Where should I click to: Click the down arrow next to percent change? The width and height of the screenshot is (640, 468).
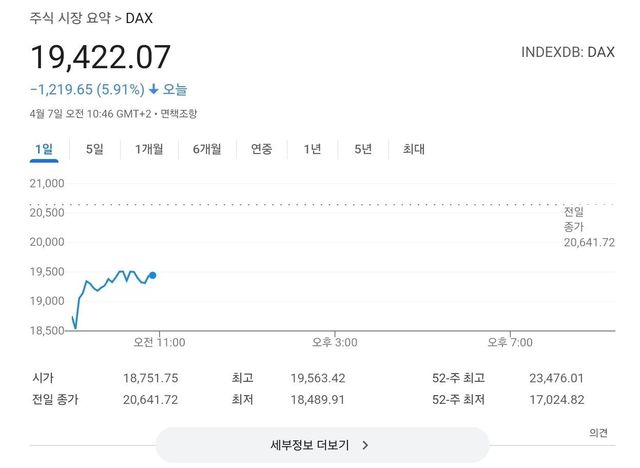(154, 90)
